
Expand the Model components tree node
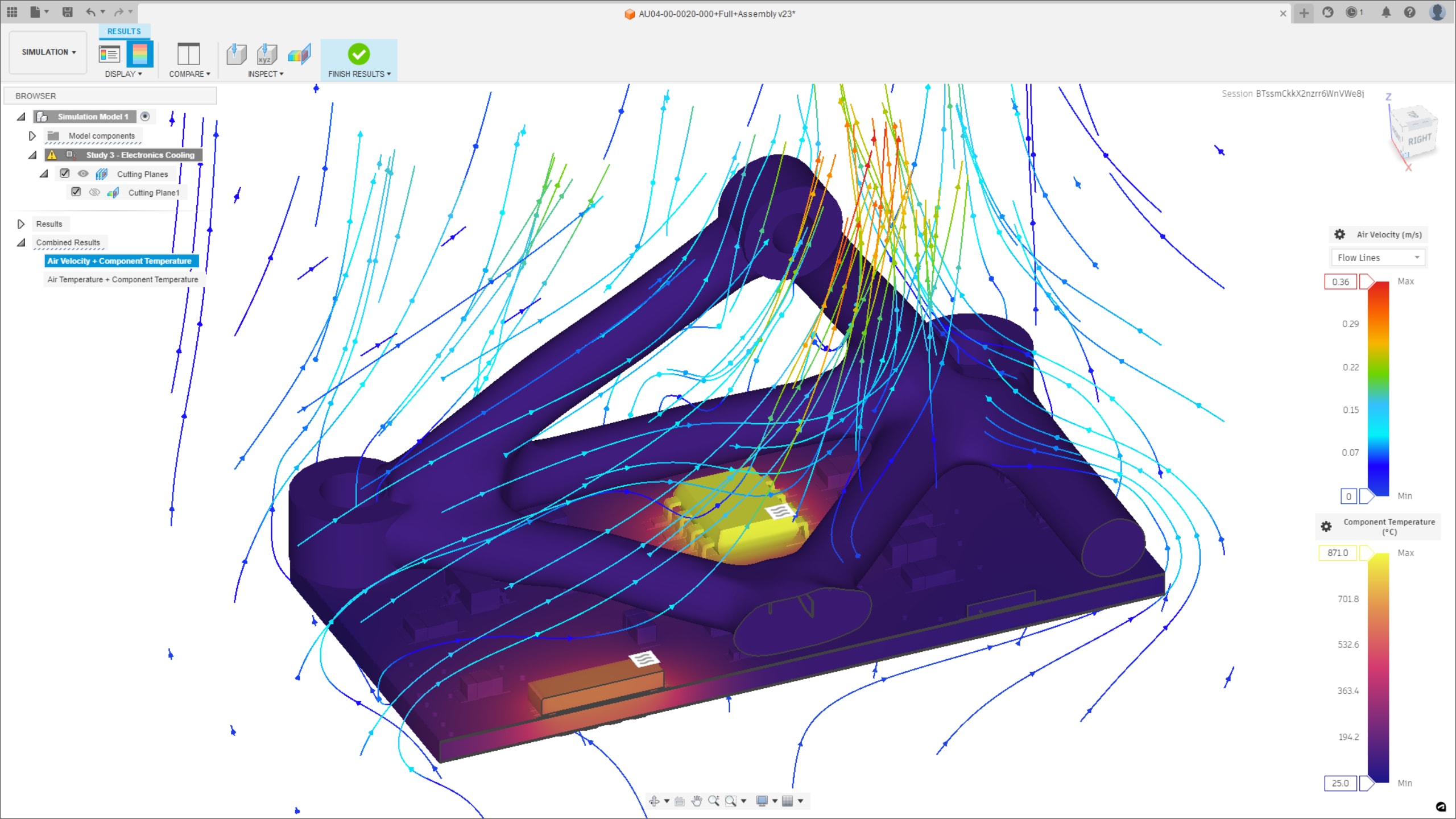pos(32,136)
